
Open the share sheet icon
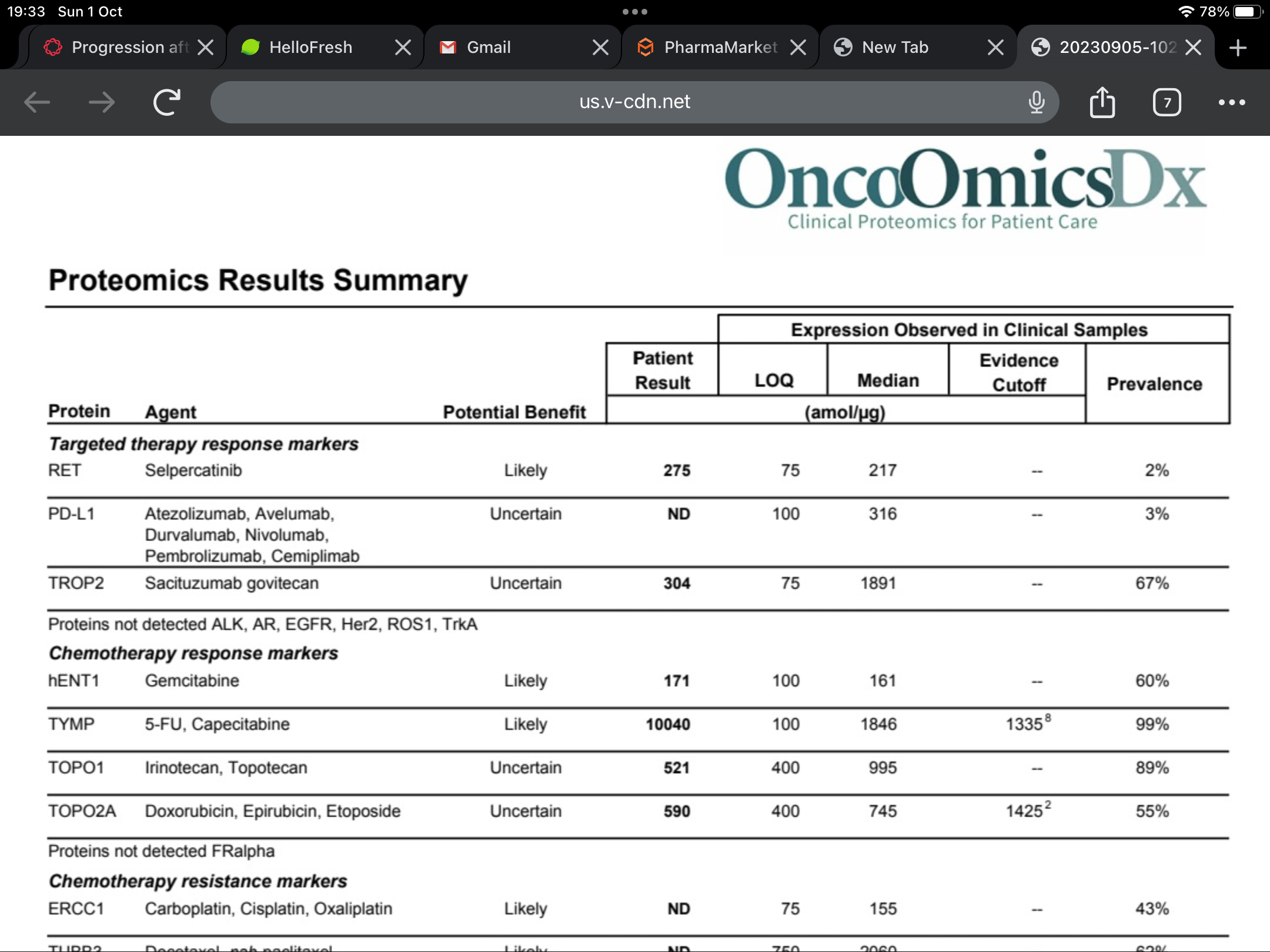pos(1102,102)
